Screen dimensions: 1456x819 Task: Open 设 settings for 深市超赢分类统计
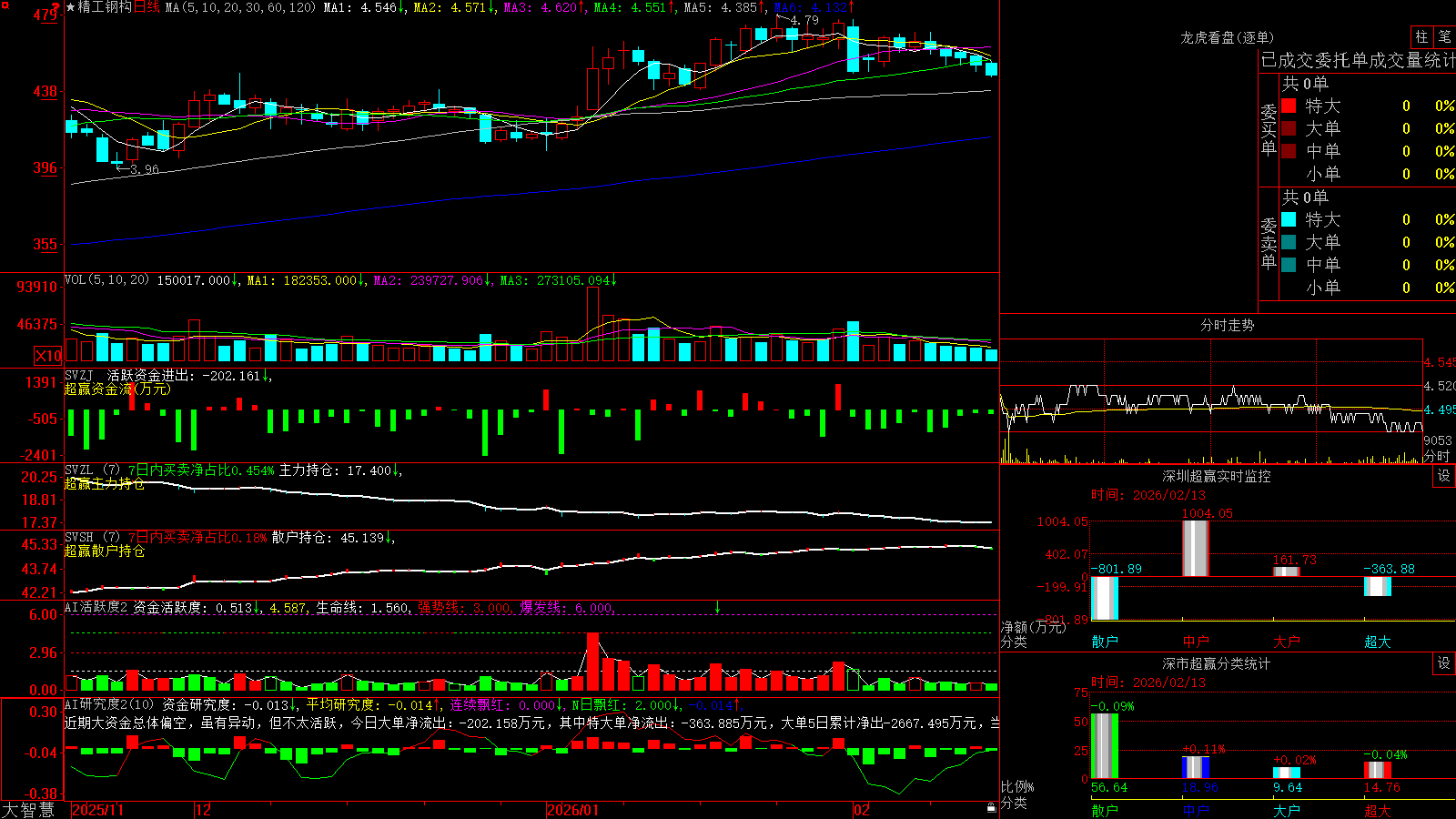click(1444, 663)
